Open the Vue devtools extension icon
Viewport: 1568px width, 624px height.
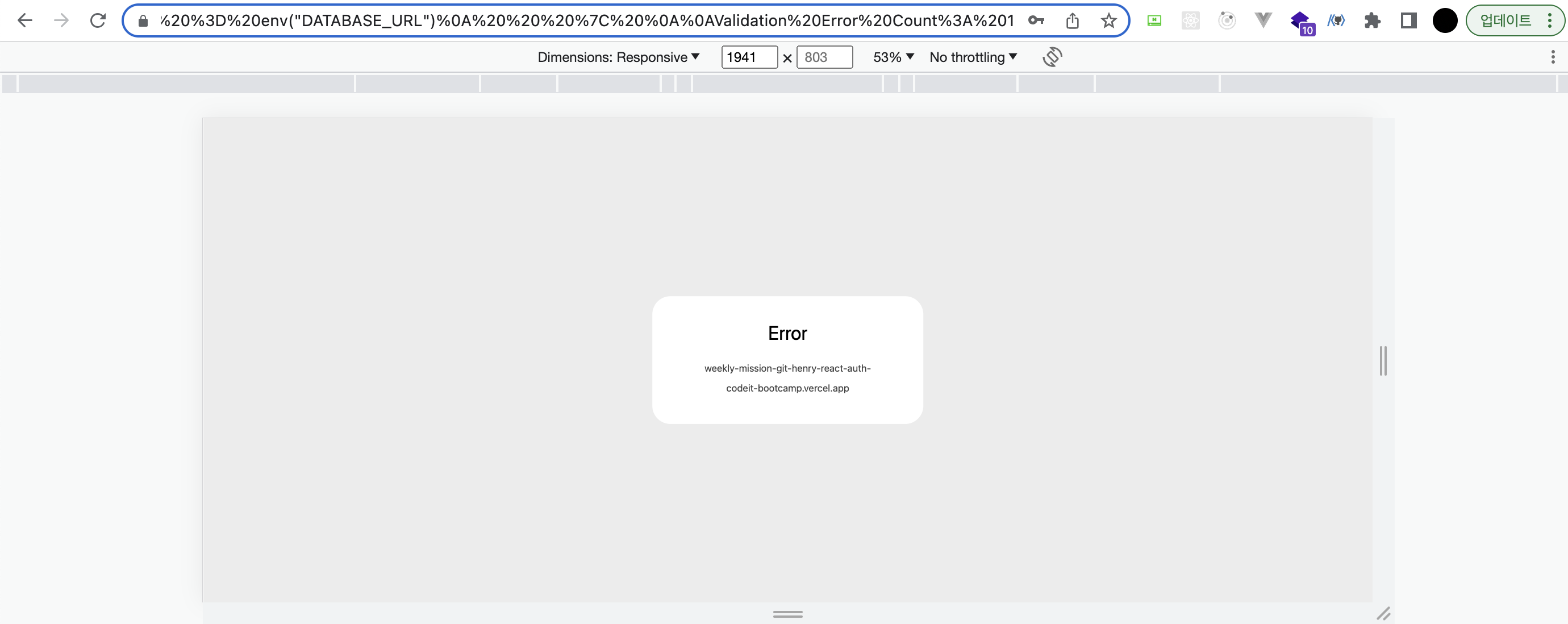(1263, 20)
